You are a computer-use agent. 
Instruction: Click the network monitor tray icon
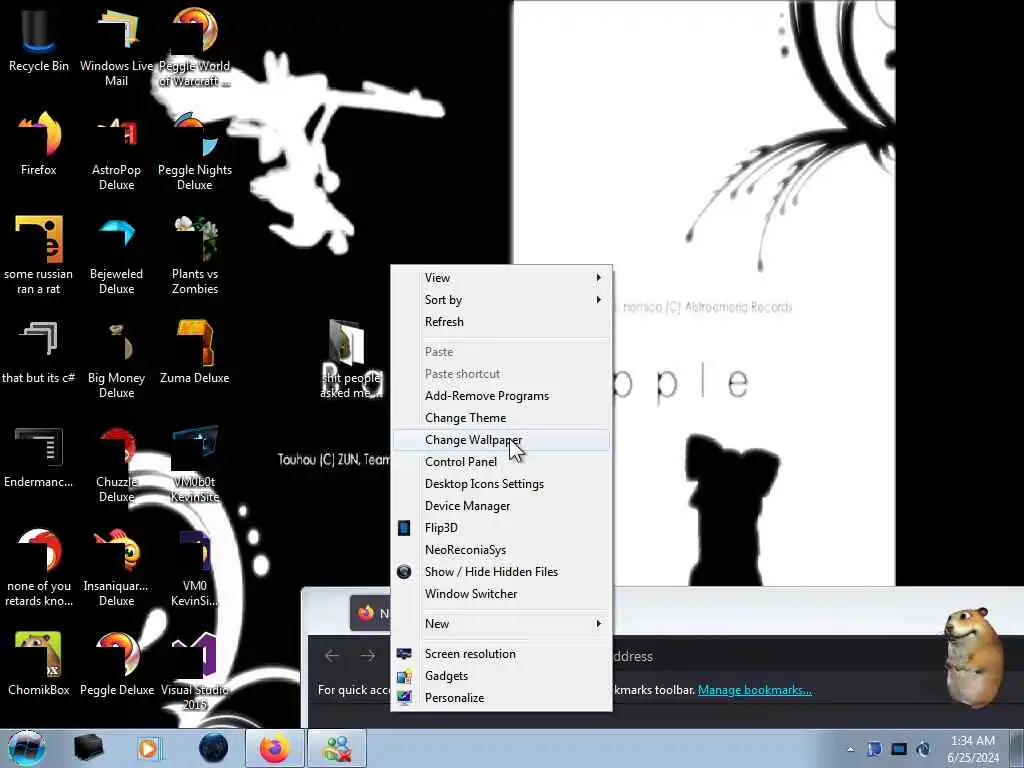tap(899, 749)
